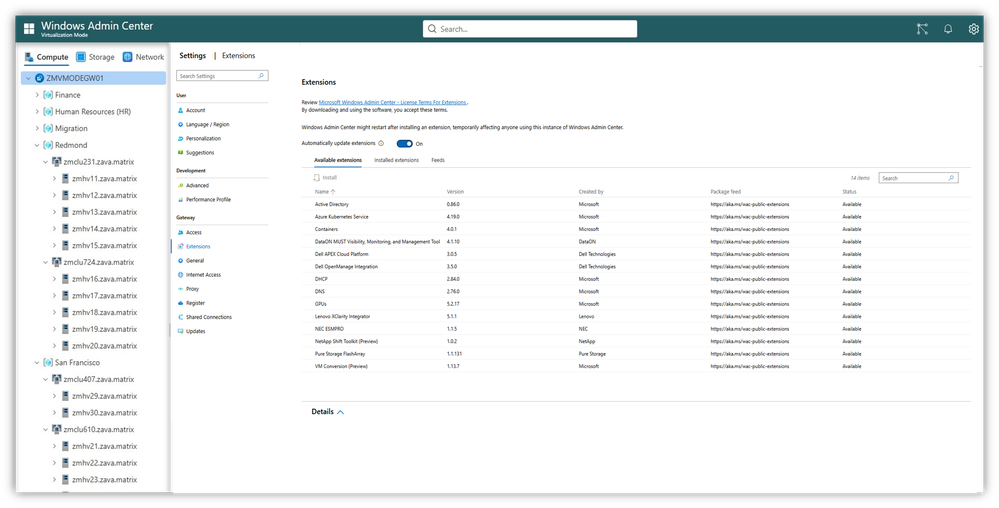Click the Advanced development icon
999x508 pixels.
click(180, 185)
